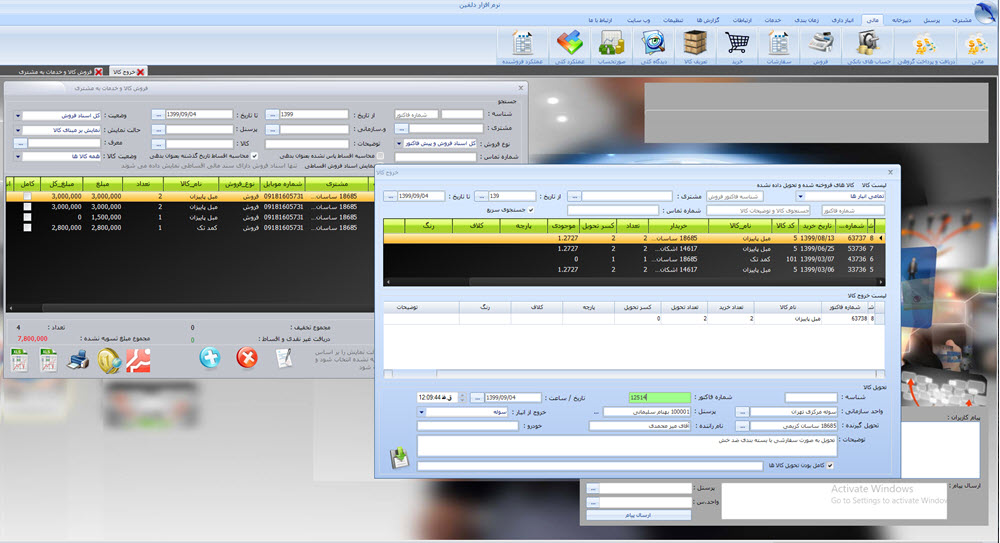The image size is (1000, 543).
Task: Click the edit document pencil icon
Action: coord(284,358)
